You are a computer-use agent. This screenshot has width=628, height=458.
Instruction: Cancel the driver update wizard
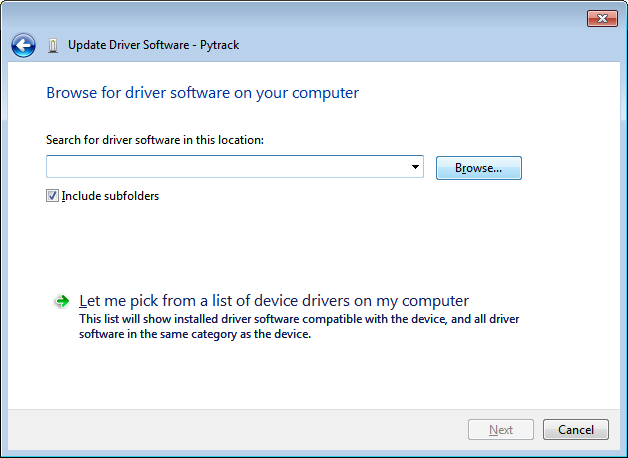coord(575,430)
